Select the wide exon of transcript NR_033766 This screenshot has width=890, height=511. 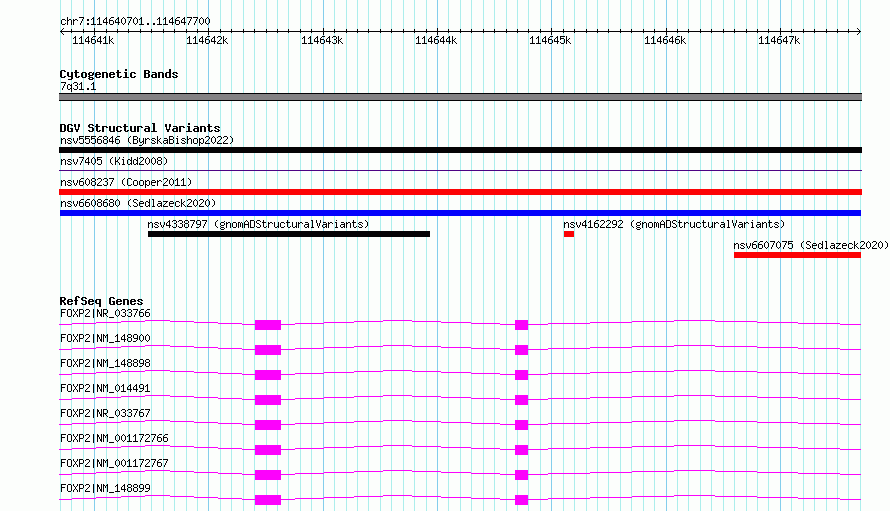pyautogui.click(x=268, y=325)
